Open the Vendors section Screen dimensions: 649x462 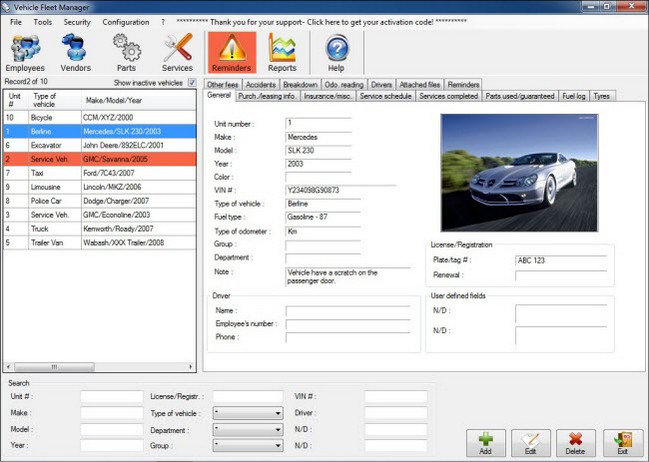coord(75,52)
